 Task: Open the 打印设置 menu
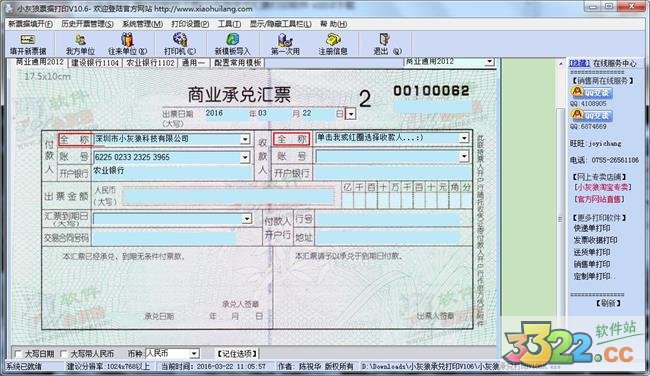pos(190,24)
